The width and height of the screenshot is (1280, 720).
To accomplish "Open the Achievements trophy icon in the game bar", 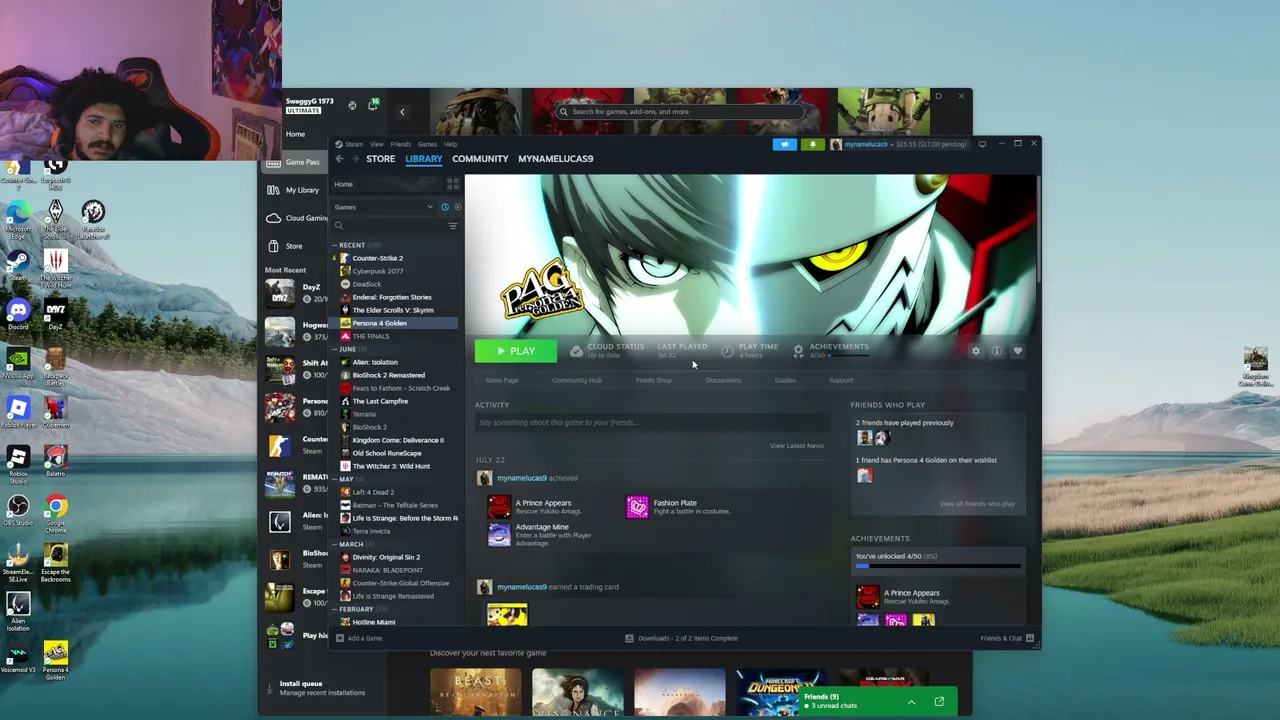I will (798, 351).
